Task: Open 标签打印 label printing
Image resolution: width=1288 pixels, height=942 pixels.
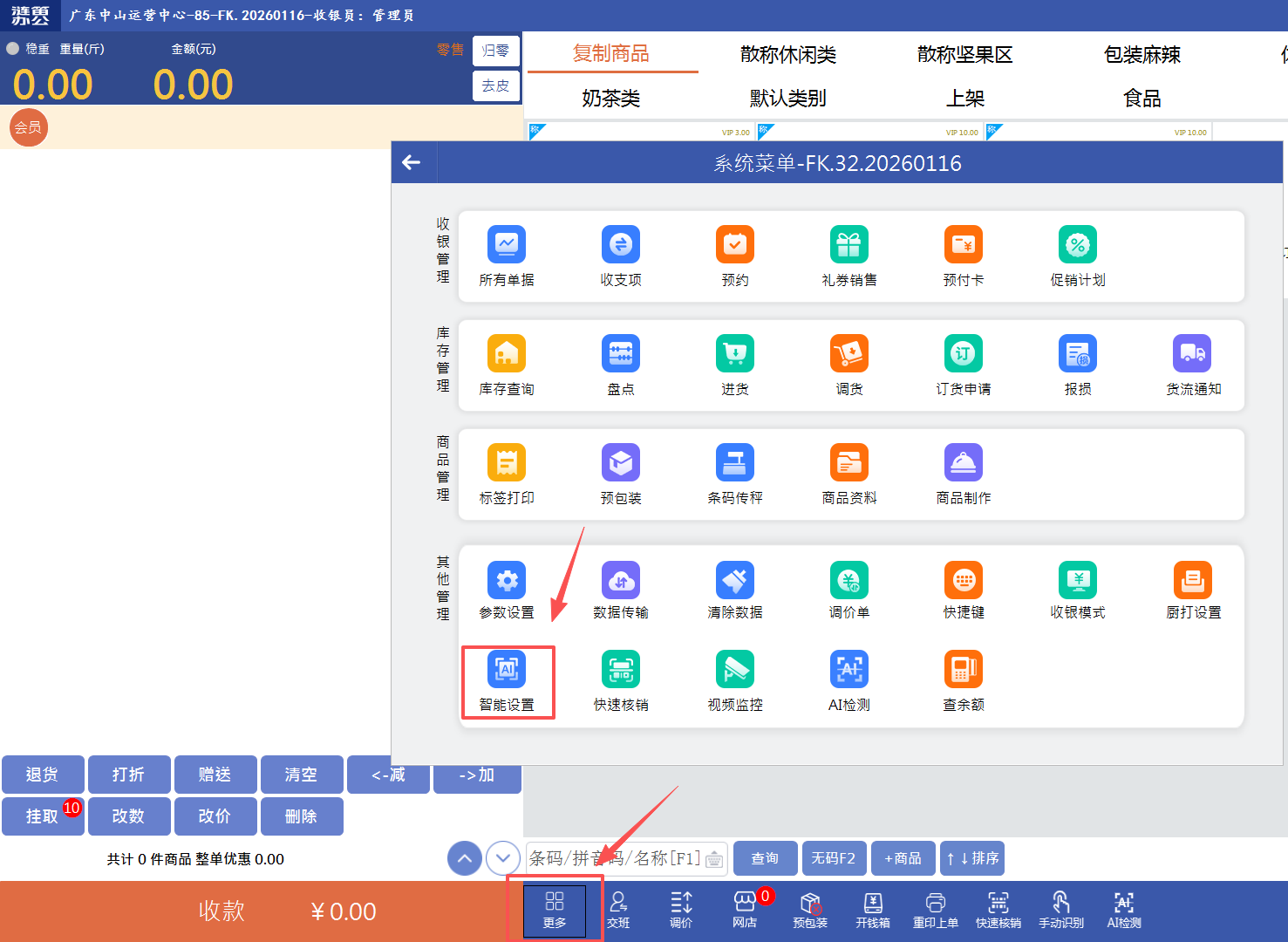Action: point(507,474)
